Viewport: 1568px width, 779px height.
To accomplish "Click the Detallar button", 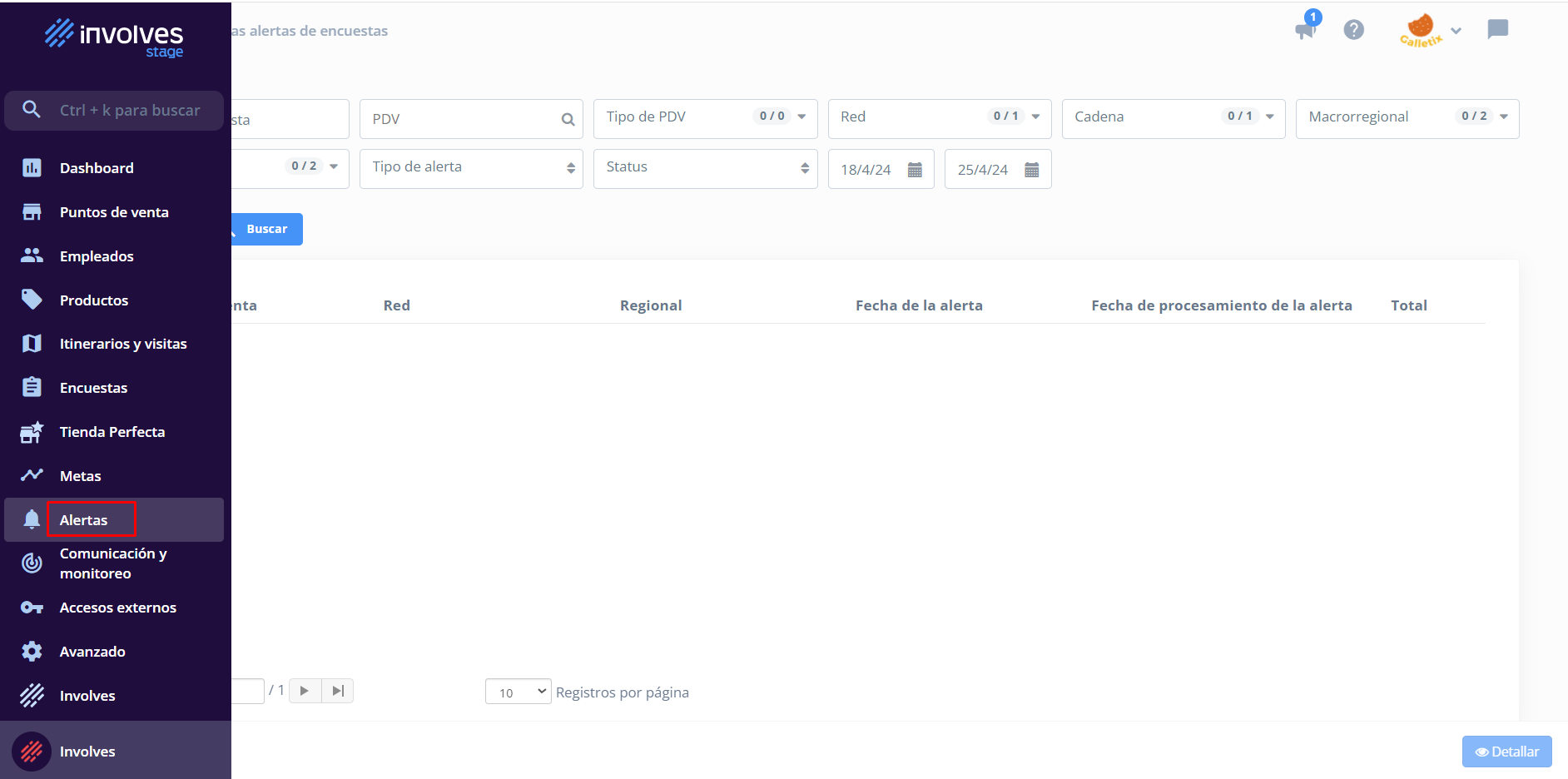I will (x=1506, y=752).
